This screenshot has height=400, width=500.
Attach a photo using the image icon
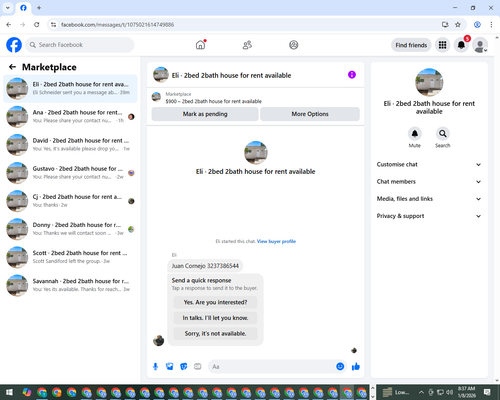pos(170,367)
